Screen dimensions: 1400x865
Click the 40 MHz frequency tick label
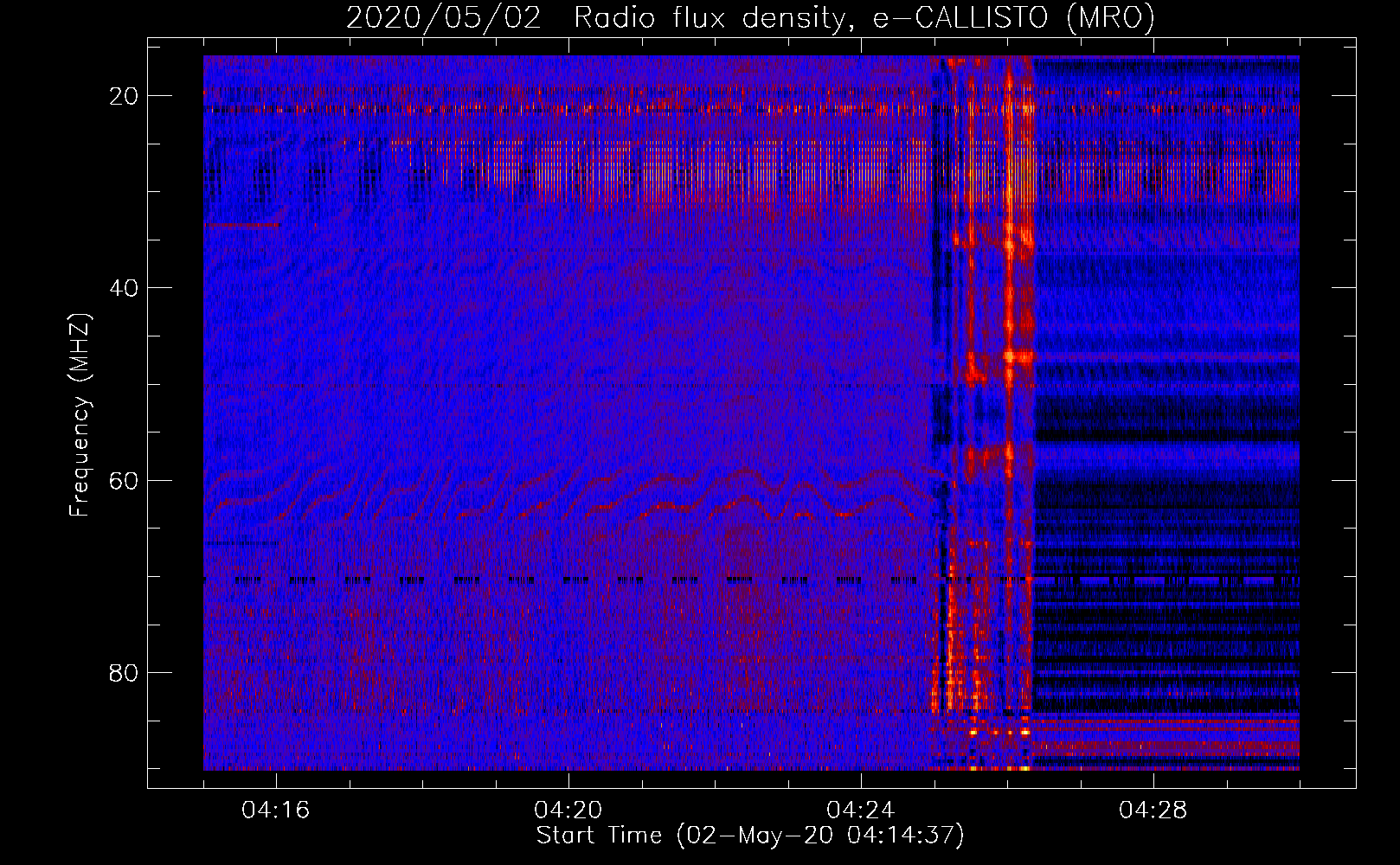click(x=124, y=288)
